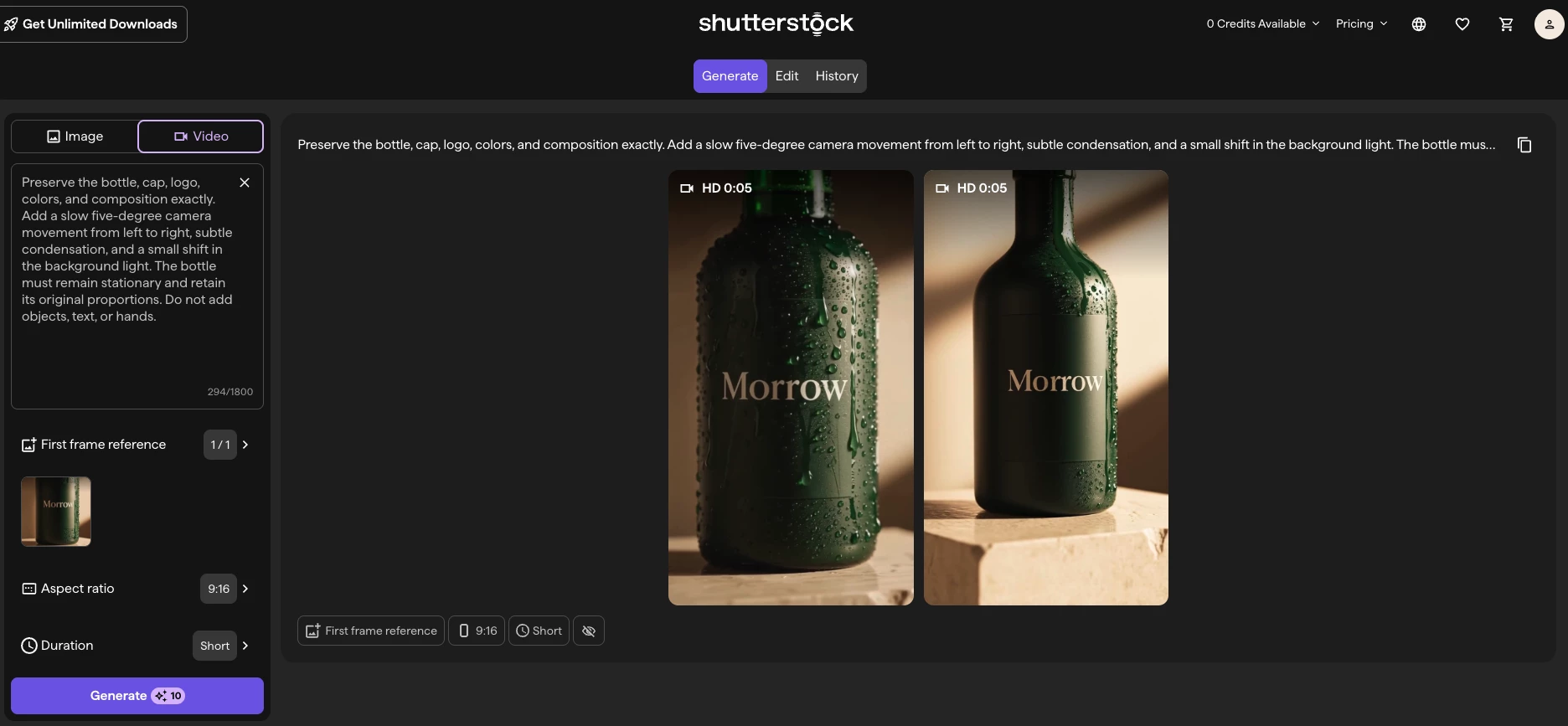Open the favorites heart icon
This screenshot has width=1568, height=726.
(1462, 24)
